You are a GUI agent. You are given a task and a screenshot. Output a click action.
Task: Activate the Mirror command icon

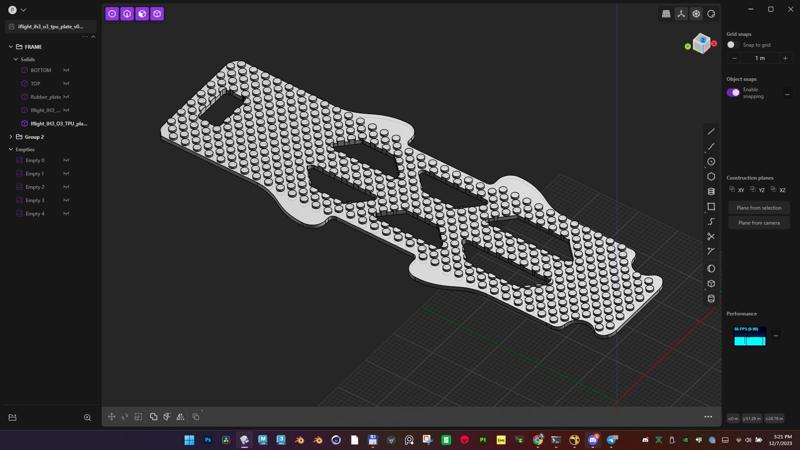[181, 417]
